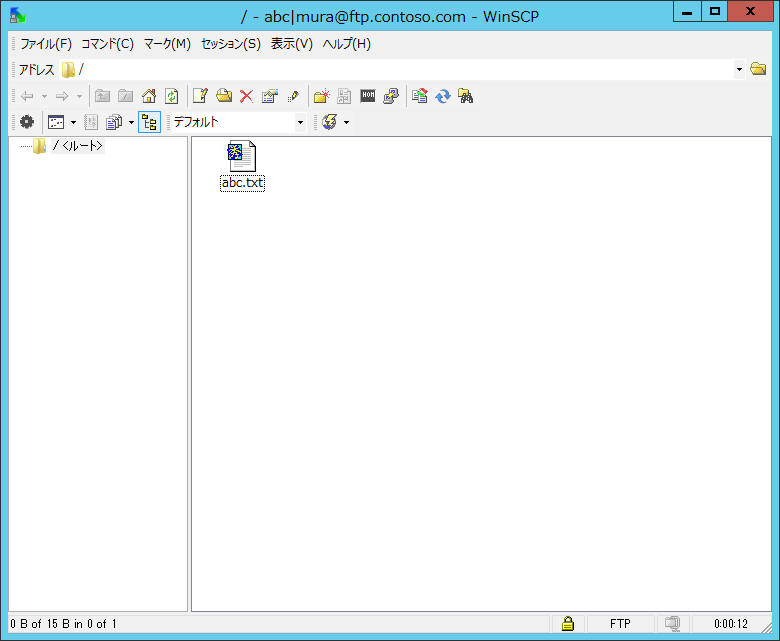This screenshot has height=641, width=780.
Task: Show file properties
Action: point(270,96)
